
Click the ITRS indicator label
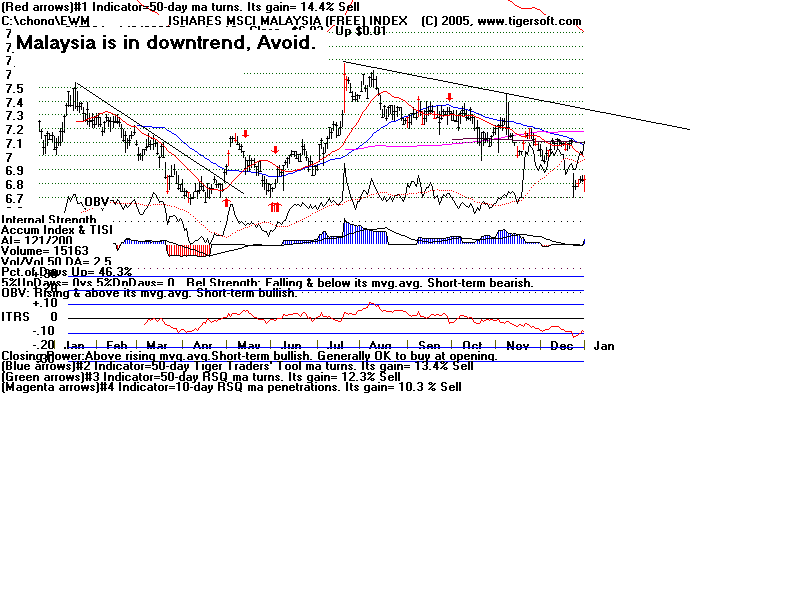pyautogui.click(x=14, y=317)
